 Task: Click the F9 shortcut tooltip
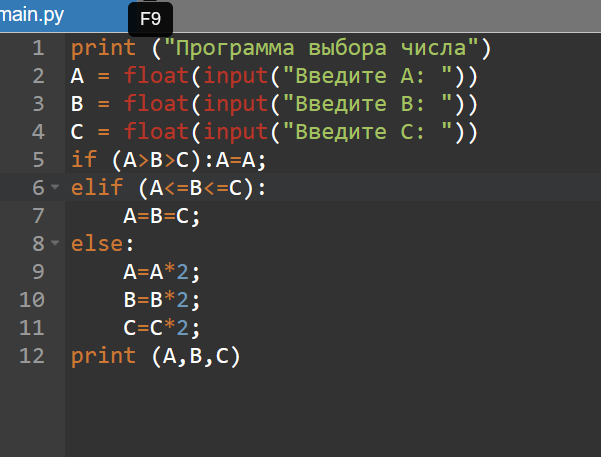coord(150,19)
